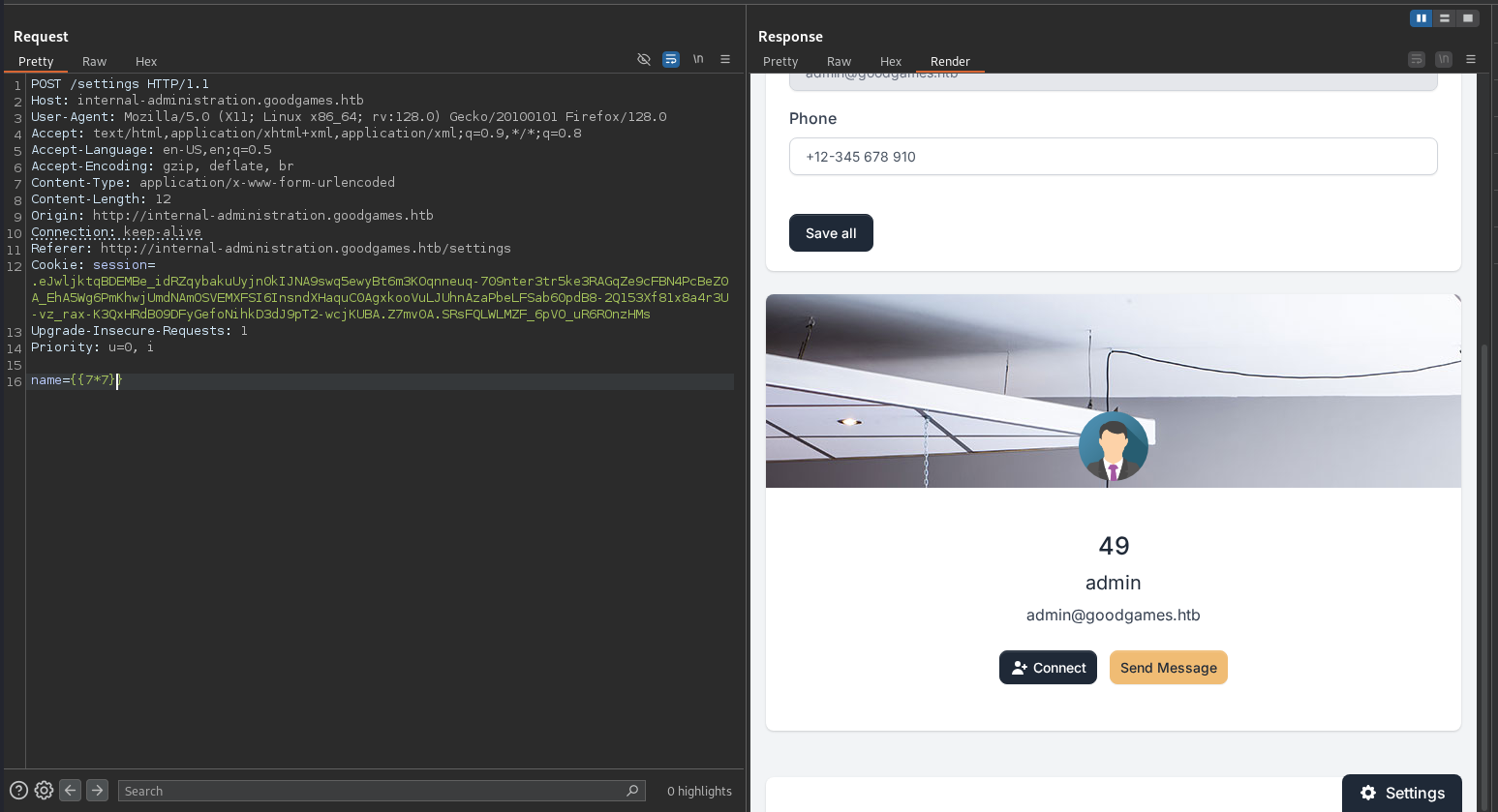Image resolution: width=1498 pixels, height=812 pixels.
Task: Click the admin@goodgames.htb text under avatar
Action: click(1113, 615)
